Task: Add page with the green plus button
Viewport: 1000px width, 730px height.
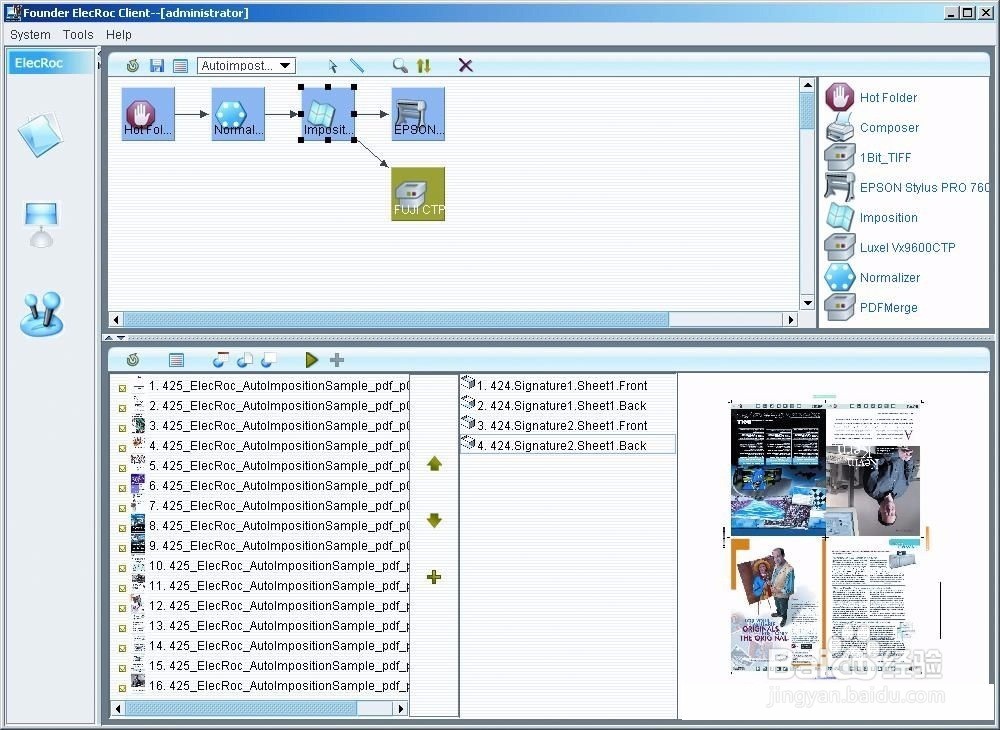Action: 434,577
